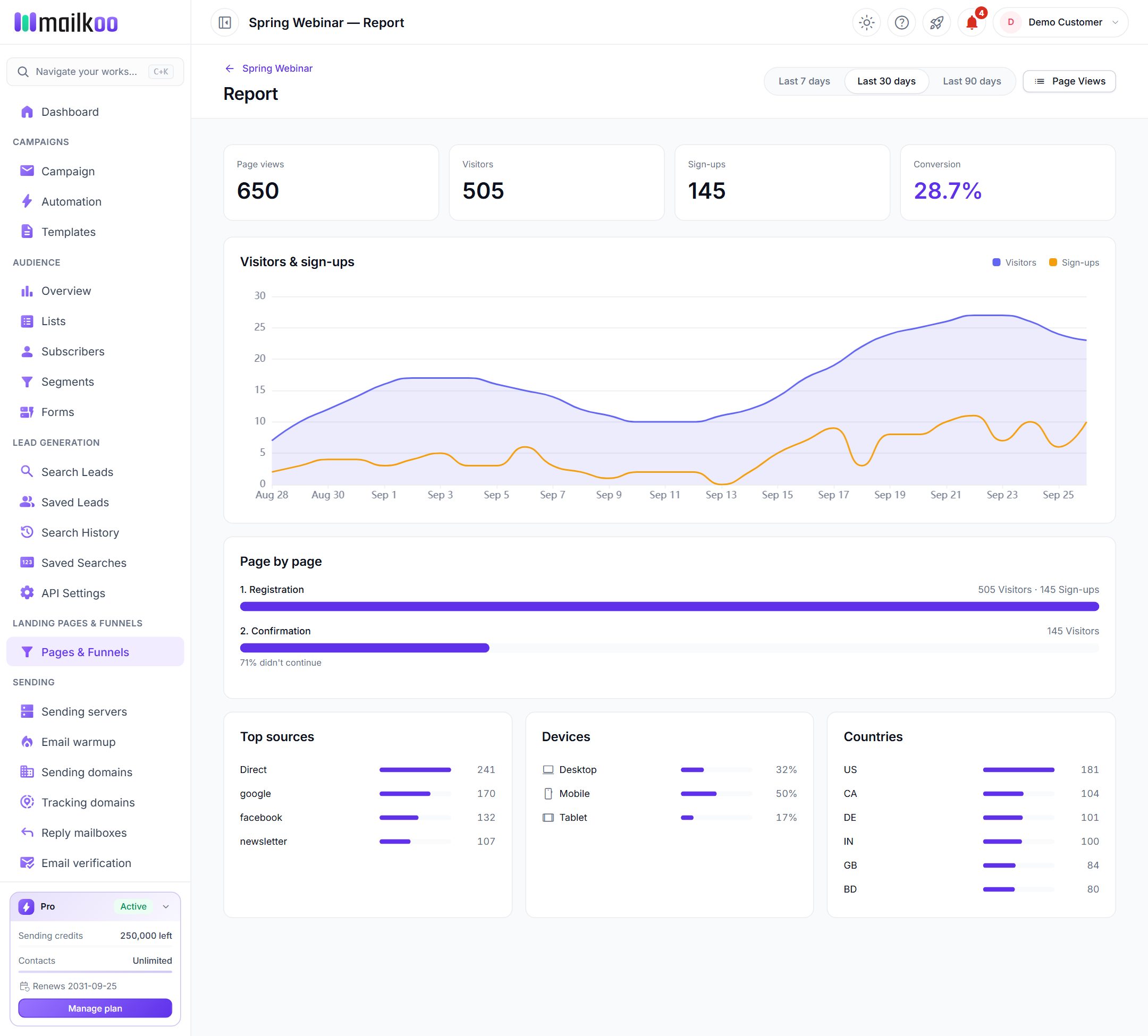This screenshot has height=1036, width=1148.
Task: Open Dashboard from the sidebar
Action: coord(95,112)
